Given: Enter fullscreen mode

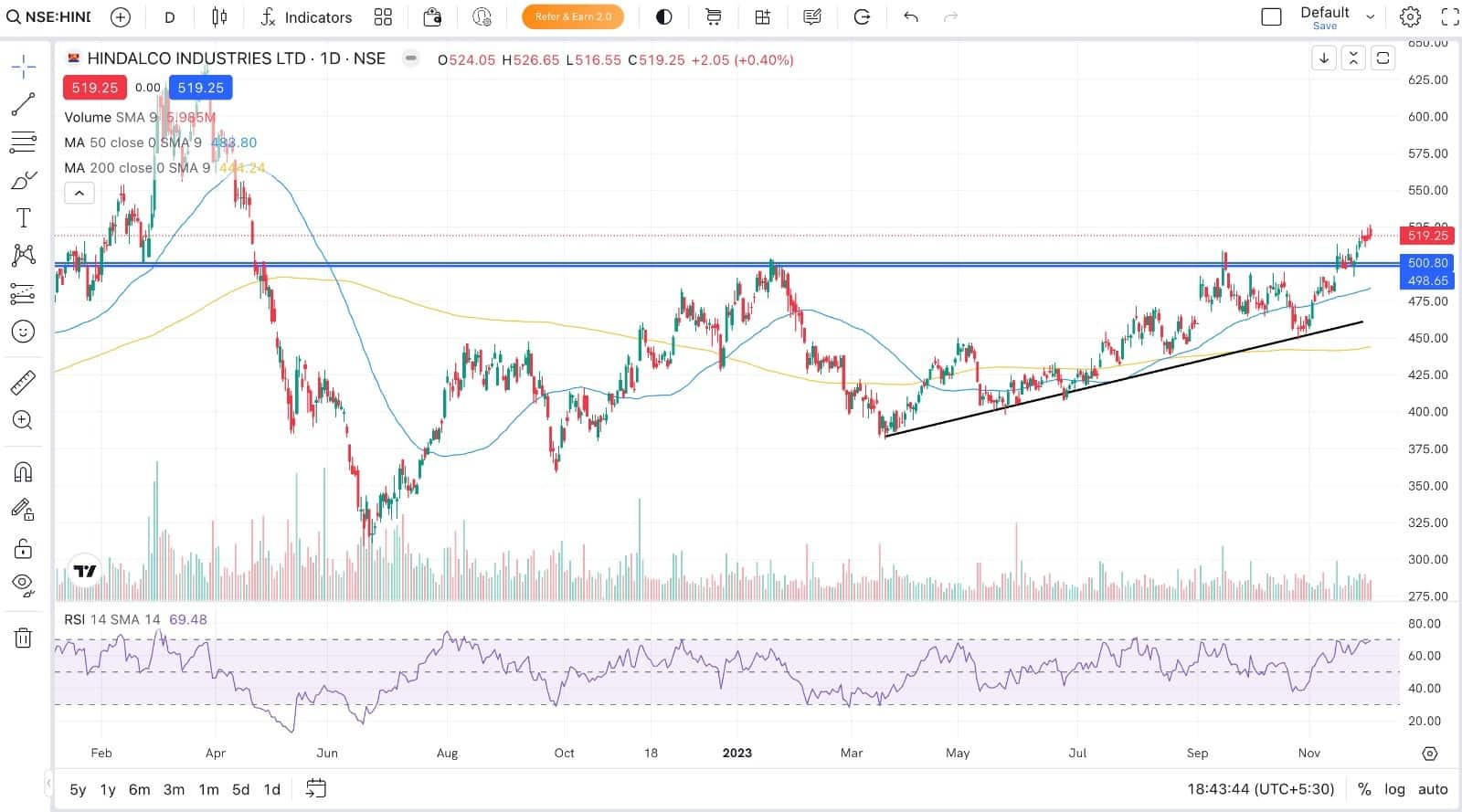Looking at the screenshot, I should [1450, 16].
